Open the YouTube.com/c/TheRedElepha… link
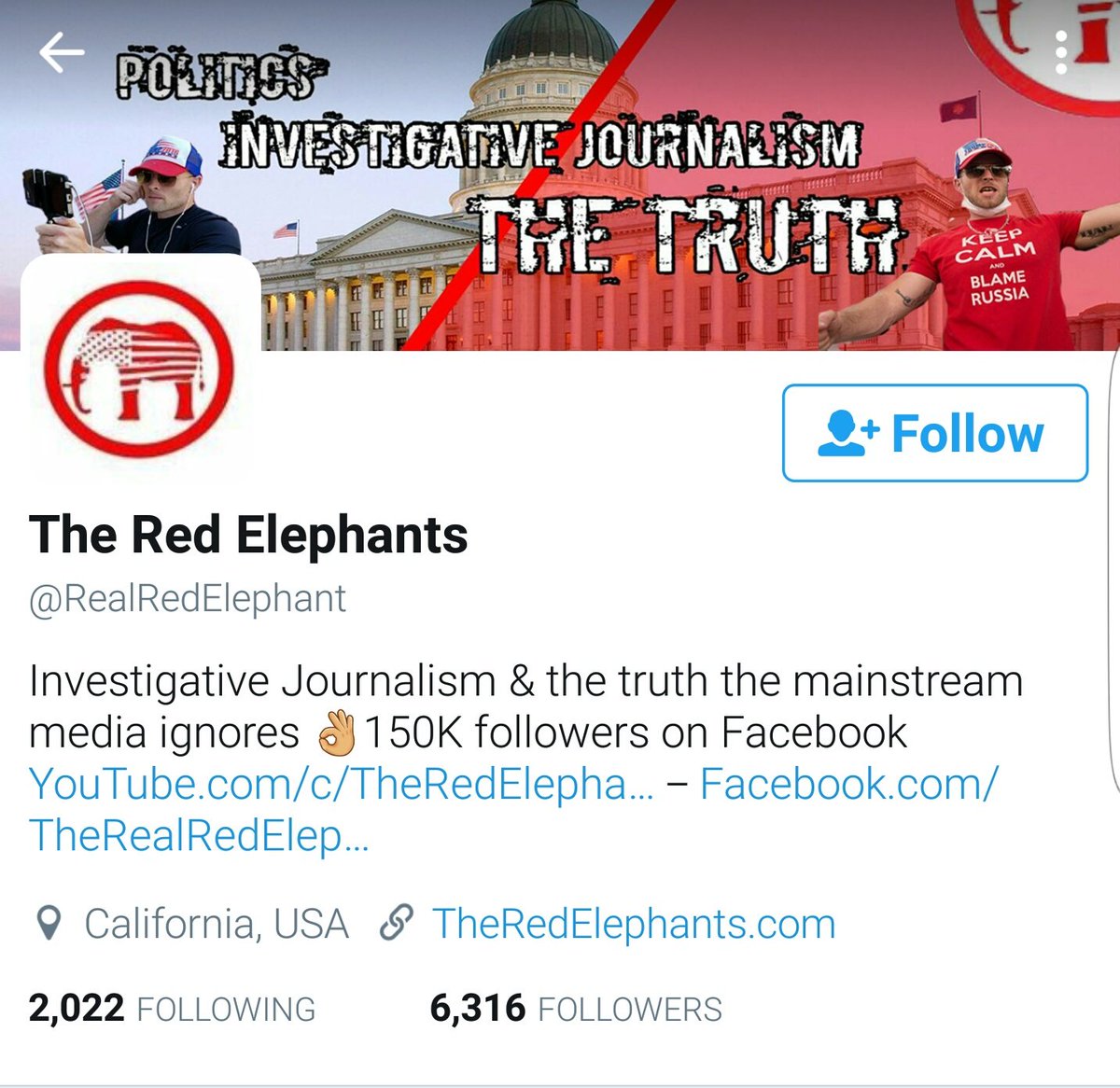1120x1088 pixels. point(342,784)
